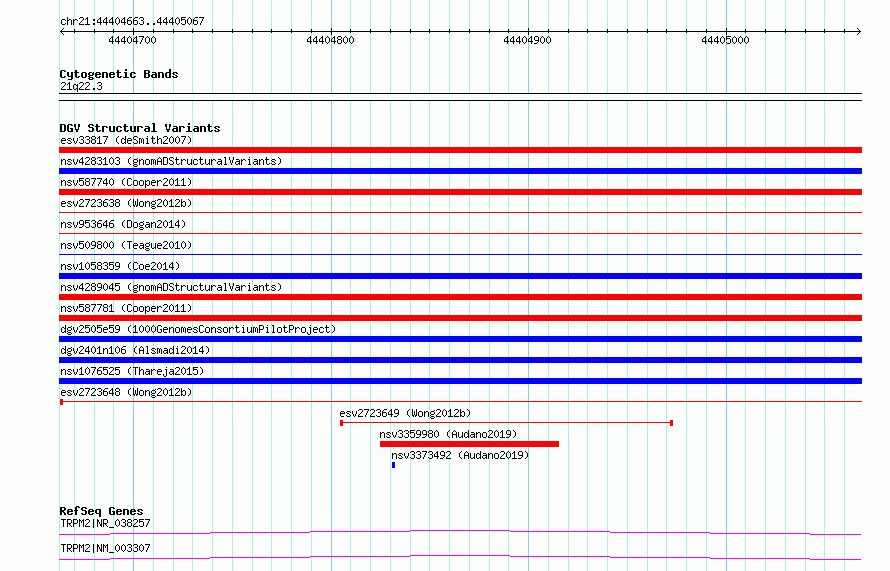Click the esv2723648 (Wong2012b) label
The height and width of the screenshot is (571, 890).
tap(126, 392)
